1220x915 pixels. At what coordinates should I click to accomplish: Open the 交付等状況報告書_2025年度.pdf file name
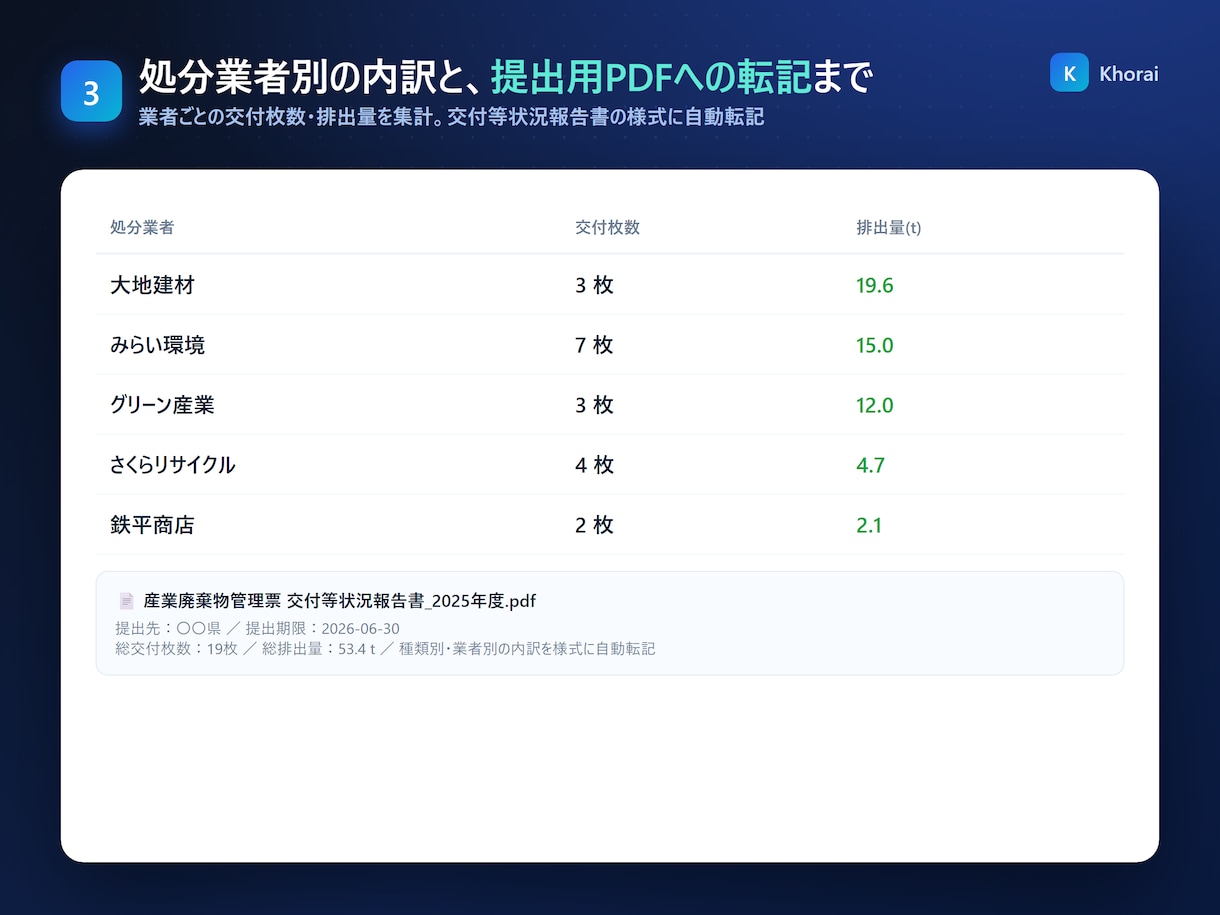tap(340, 601)
